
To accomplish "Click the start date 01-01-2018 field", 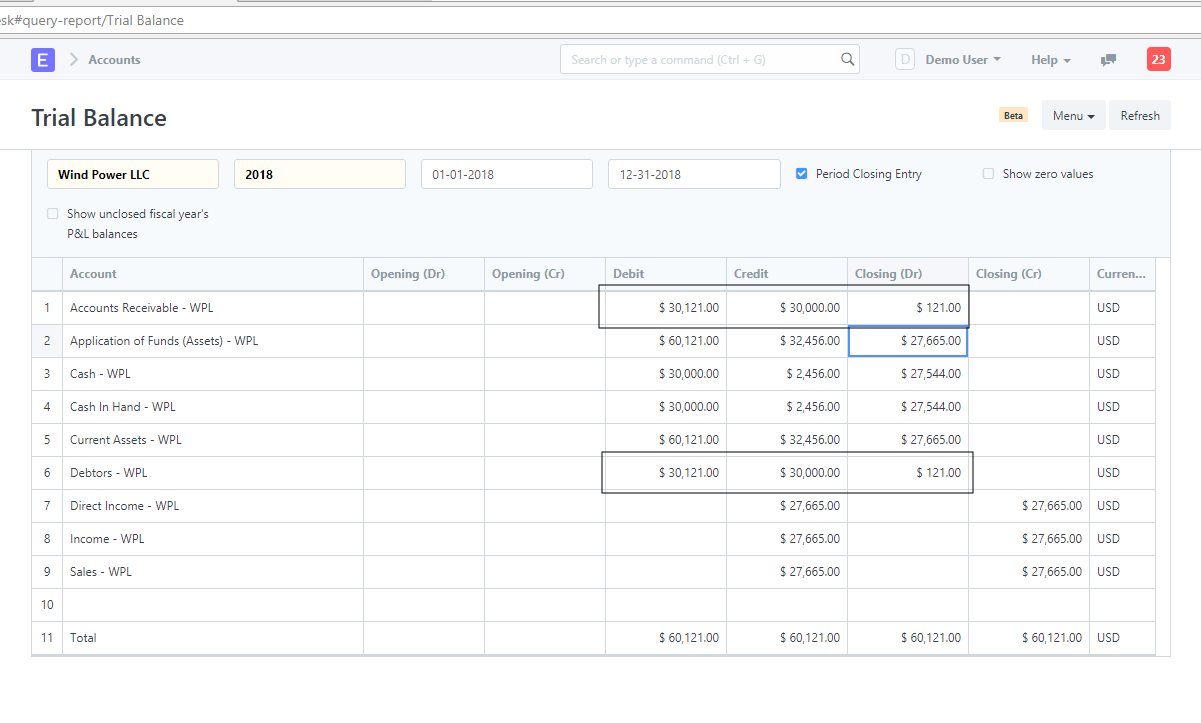I will point(506,173).
